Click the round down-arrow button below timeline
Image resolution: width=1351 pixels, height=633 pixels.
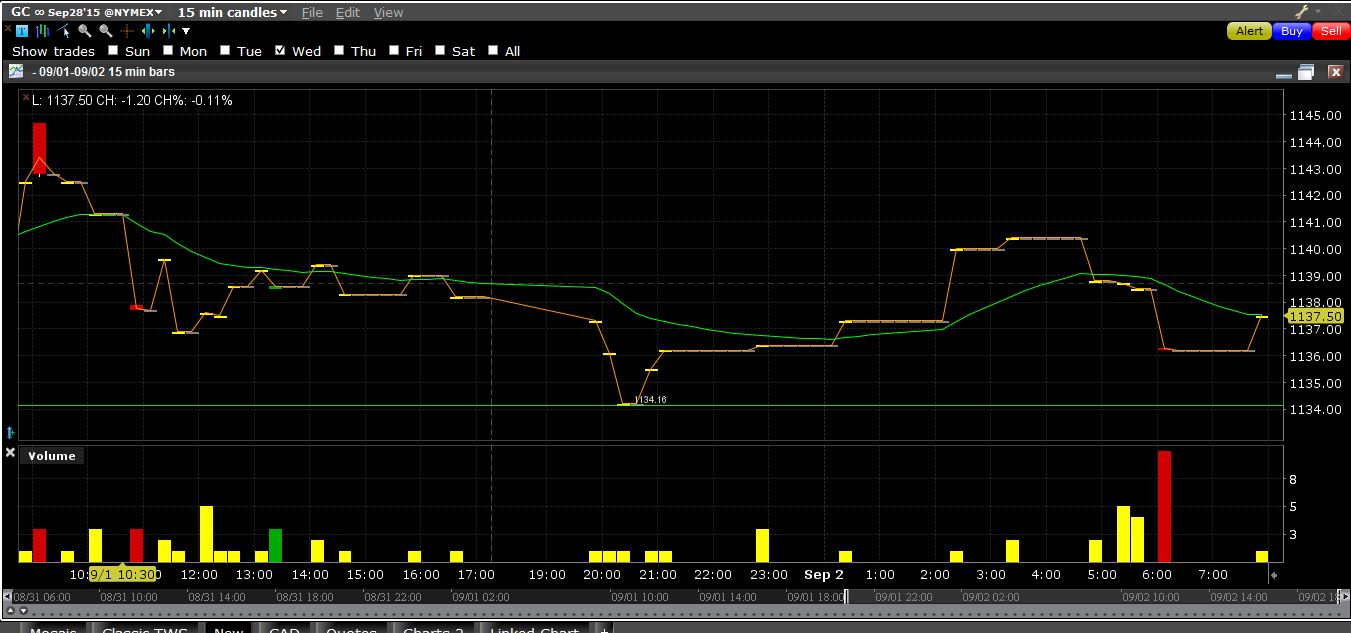(x=24, y=610)
